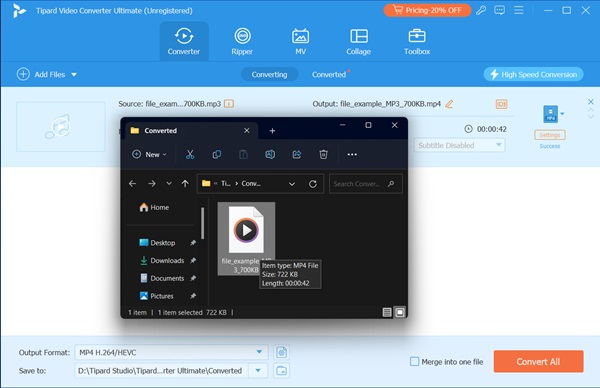Open the Toolbox tab
The height and width of the screenshot is (388, 600).
pyautogui.click(x=417, y=41)
